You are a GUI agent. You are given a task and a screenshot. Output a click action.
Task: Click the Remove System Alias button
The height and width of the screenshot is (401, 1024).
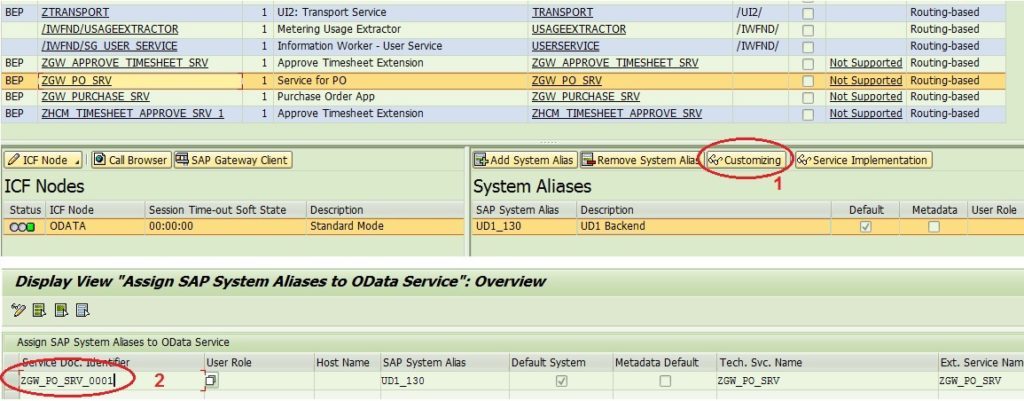click(x=640, y=160)
